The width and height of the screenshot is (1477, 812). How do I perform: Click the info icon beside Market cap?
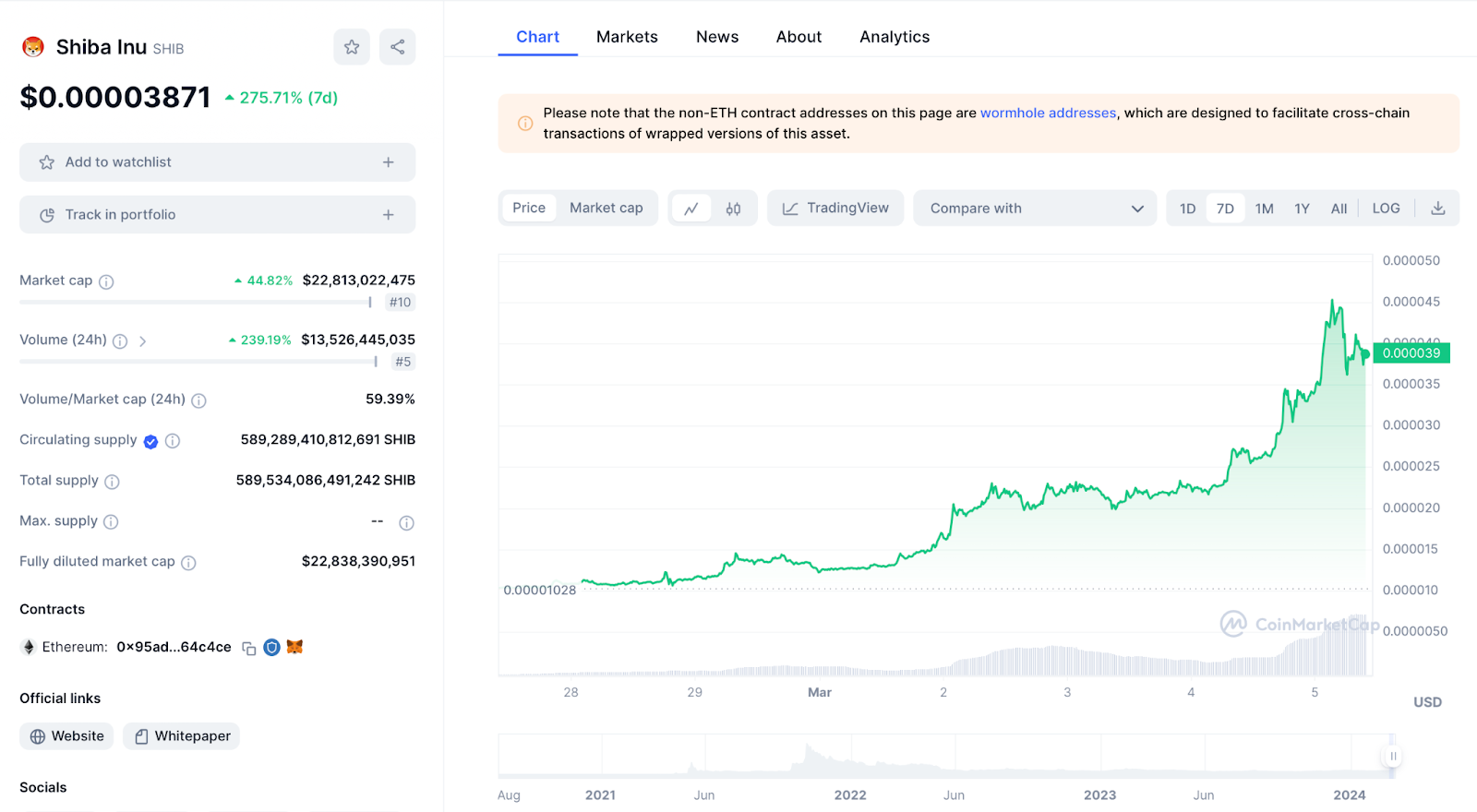106,281
